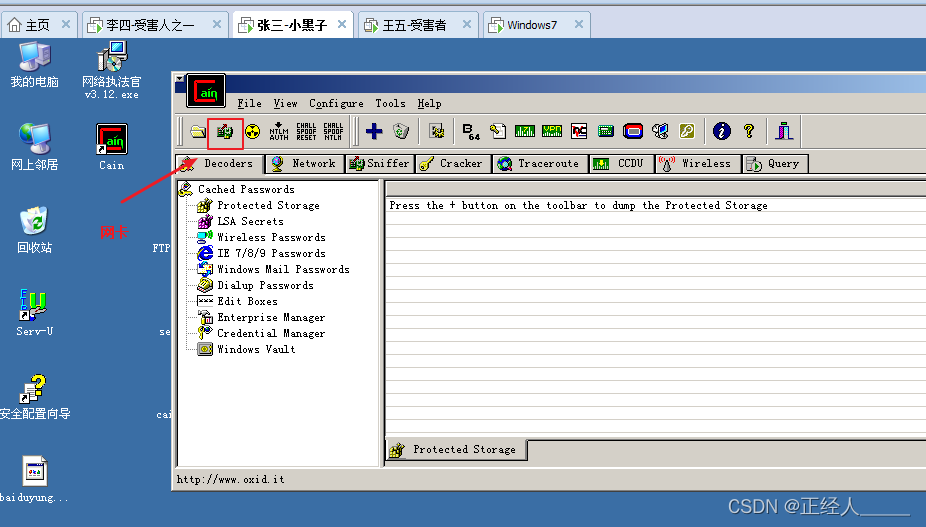926x527 pixels.
Task: Click the trash bin Remove from list icon
Action: pyautogui.click(x=401, y=131)
